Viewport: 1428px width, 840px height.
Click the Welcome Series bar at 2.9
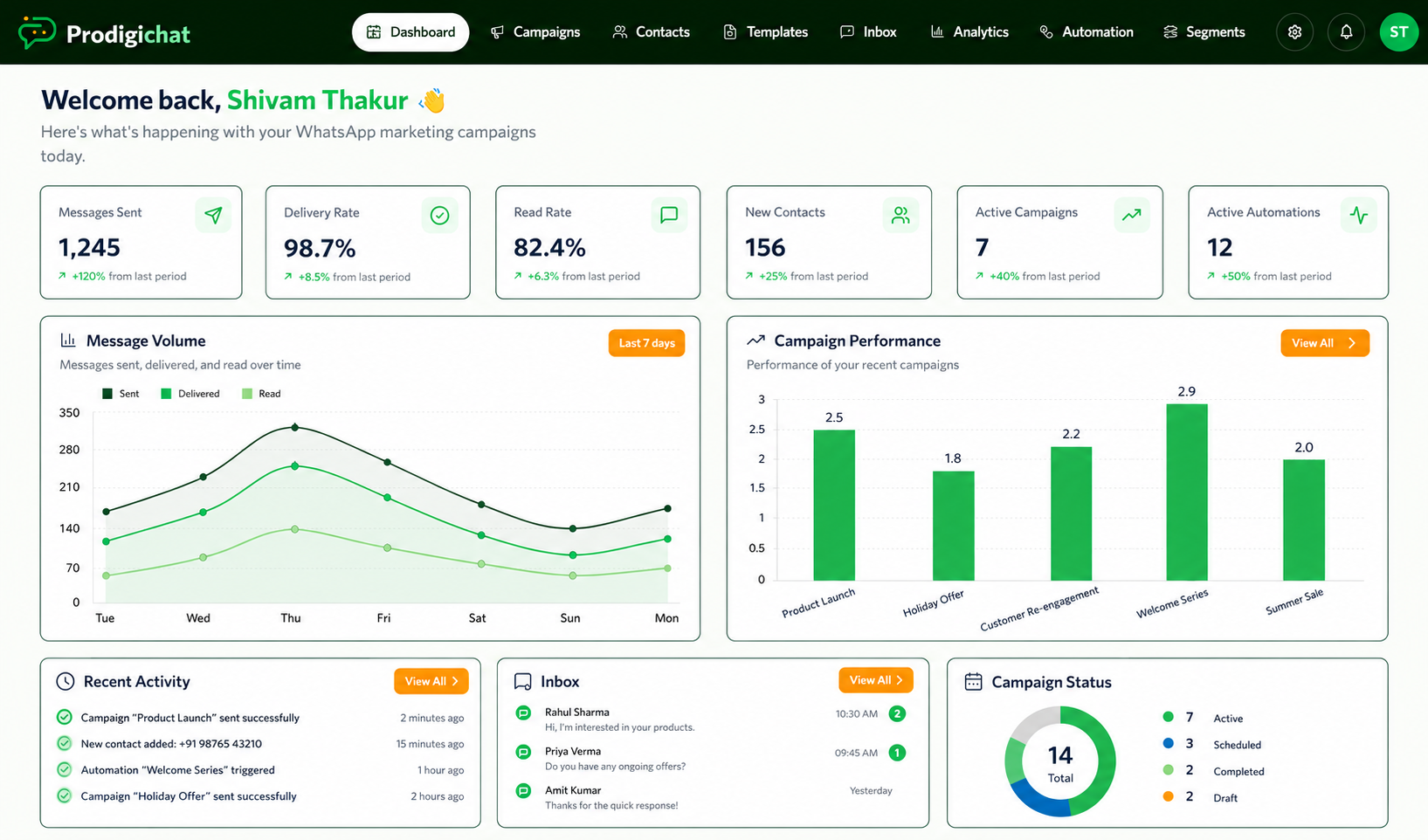point(1187,492)
